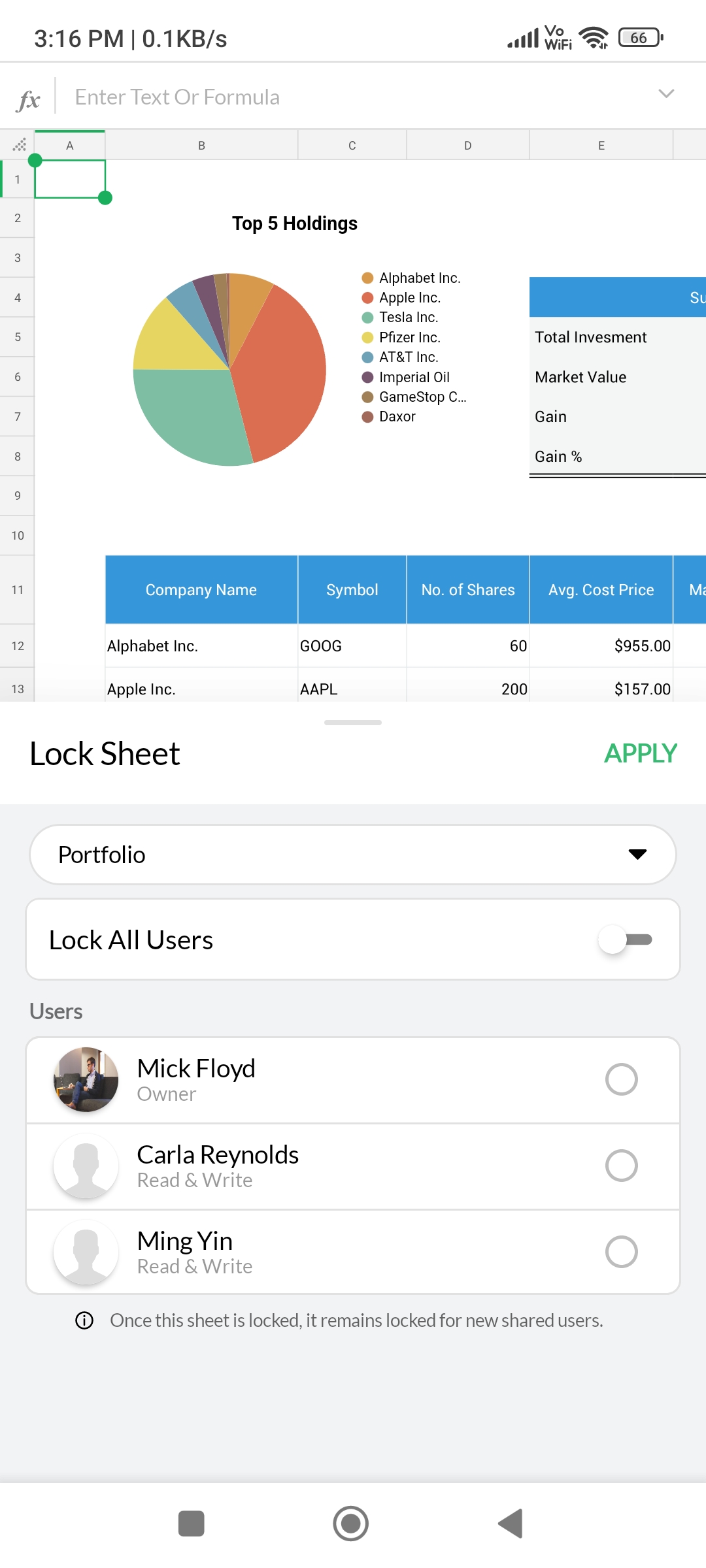This screenshot has width=706, height=1568.
Task: Tap the fx formula icon
Action: coord(29,99)
